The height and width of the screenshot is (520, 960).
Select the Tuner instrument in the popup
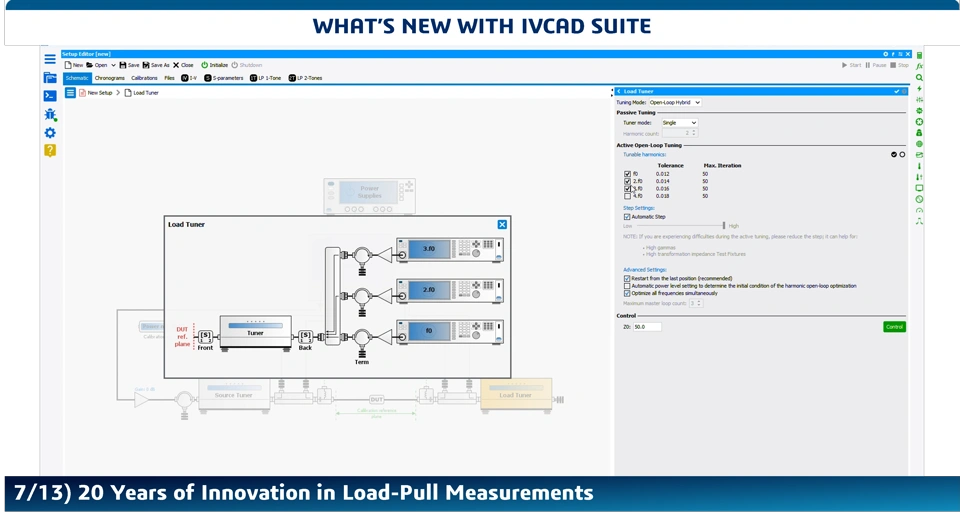255,333
